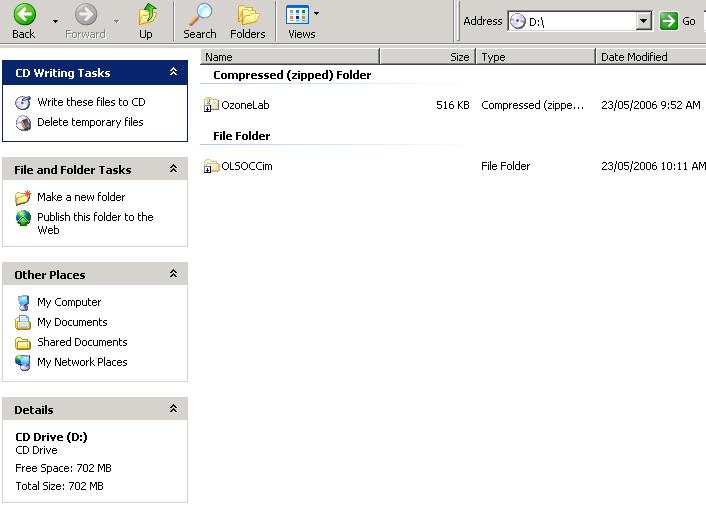Image resolution: width=706 pixels, height=513 pixels.
Task: Open My Network Places link
Action: 82,362
